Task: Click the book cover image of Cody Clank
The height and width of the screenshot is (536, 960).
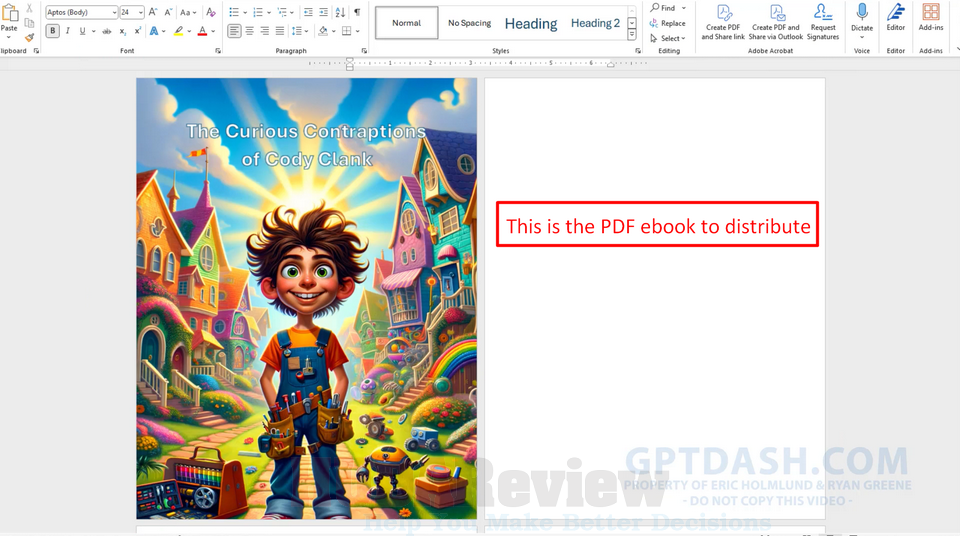Action: pos(306,298)
